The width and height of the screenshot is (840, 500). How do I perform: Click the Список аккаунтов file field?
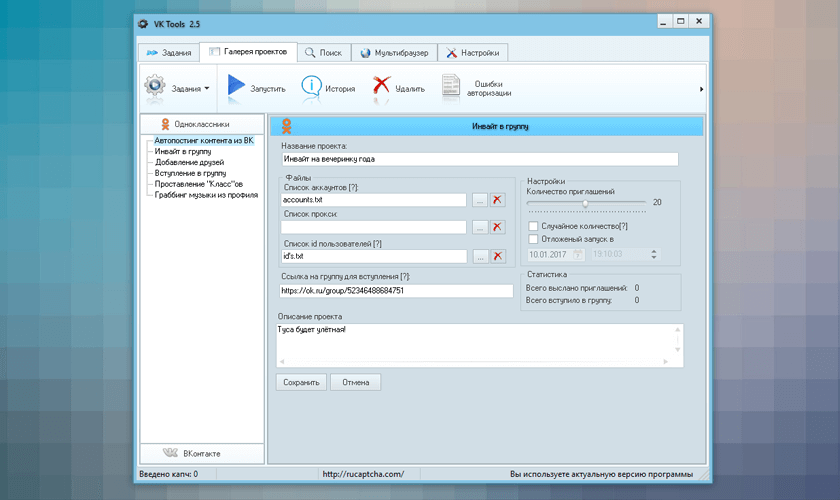[374, 200]
